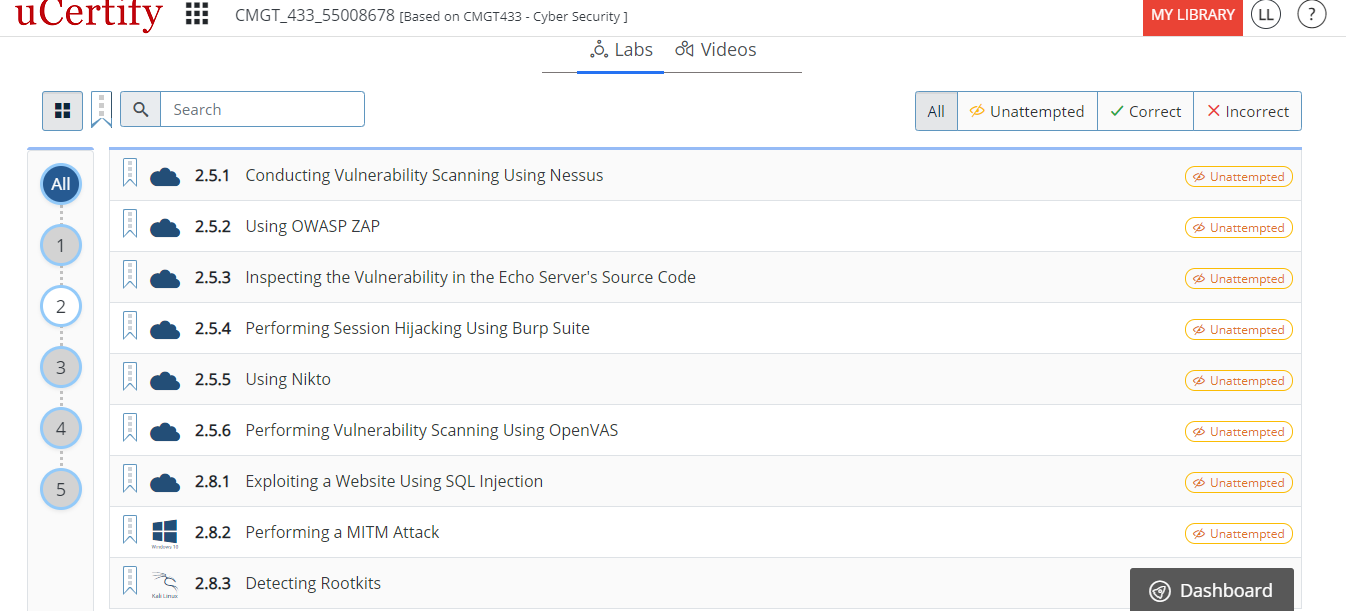
Task: Click cloud icon for lab 2.5.2
Action: coord(165,228)
